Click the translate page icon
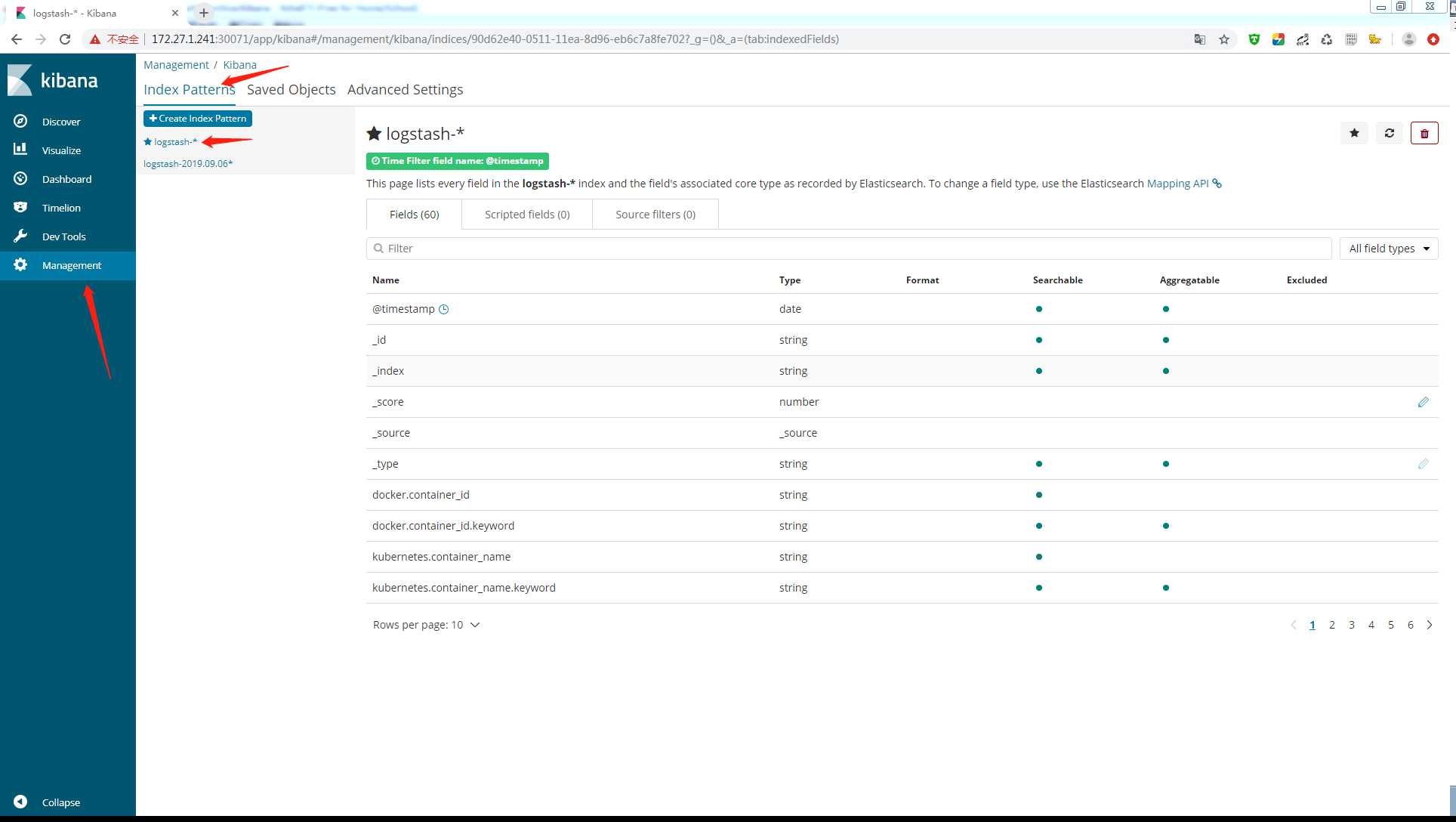 tap(1199, 39)
